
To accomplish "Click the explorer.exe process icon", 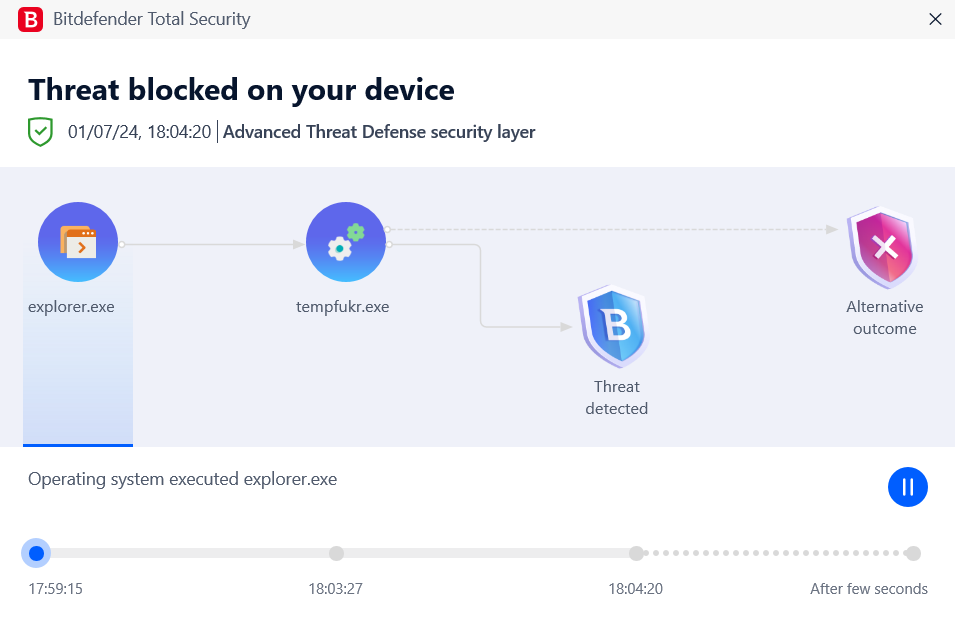I will pyautogui.click(x=78, y=242).
